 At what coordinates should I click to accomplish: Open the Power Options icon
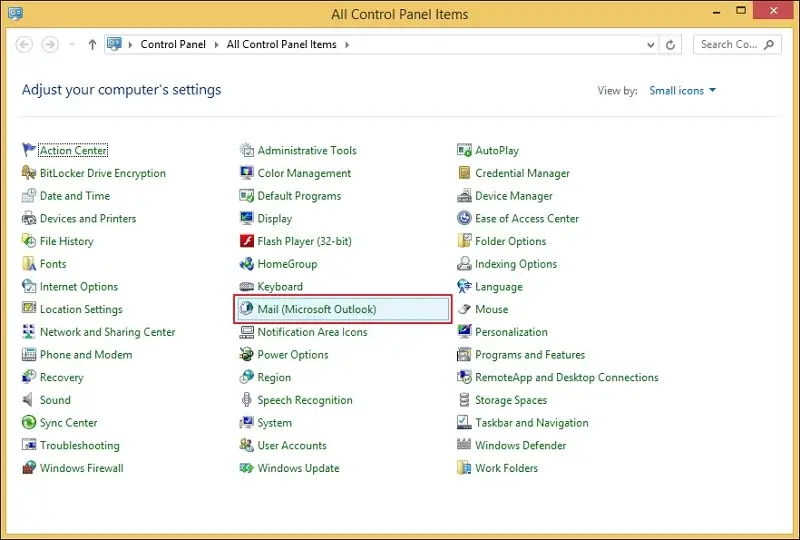click(246, 354)
